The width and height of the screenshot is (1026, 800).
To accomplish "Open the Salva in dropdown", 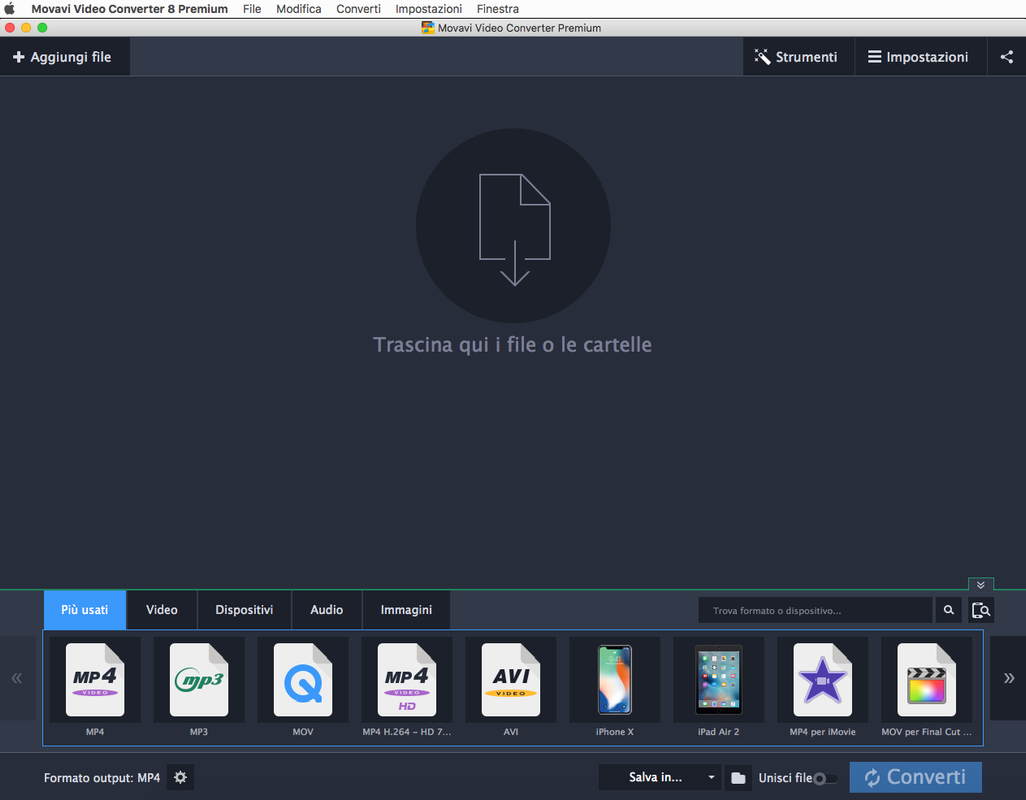I will [x=660, y=777].
